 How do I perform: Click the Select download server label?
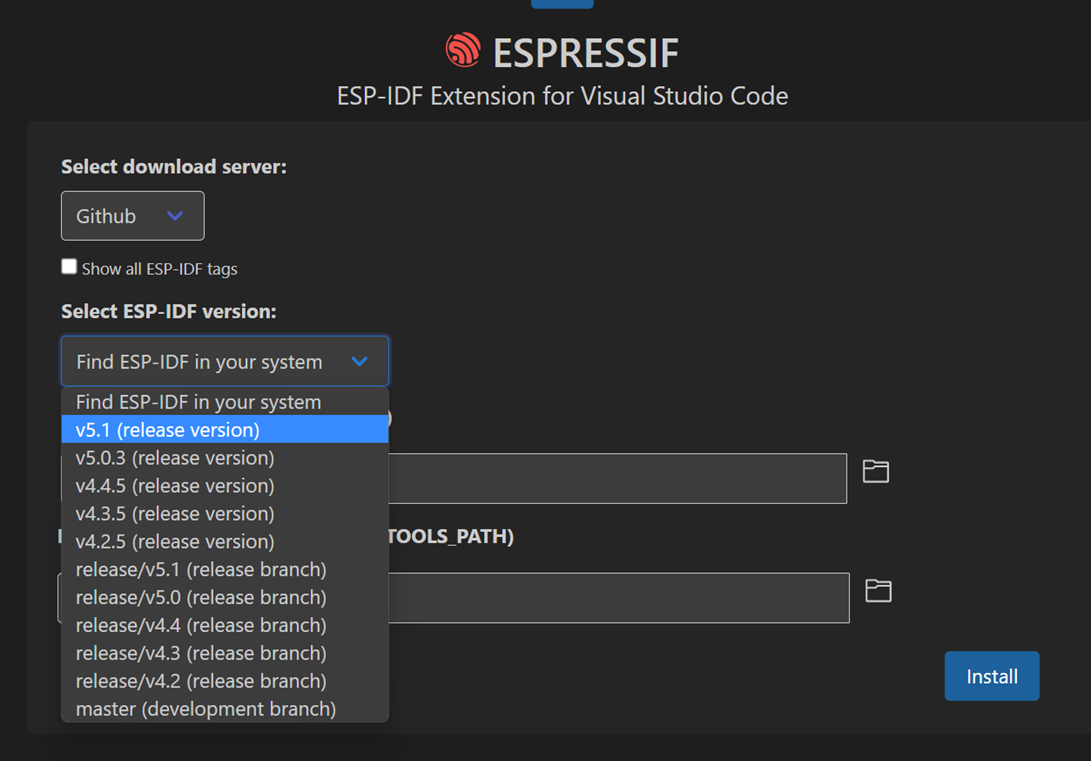click(x=174, y=167)
